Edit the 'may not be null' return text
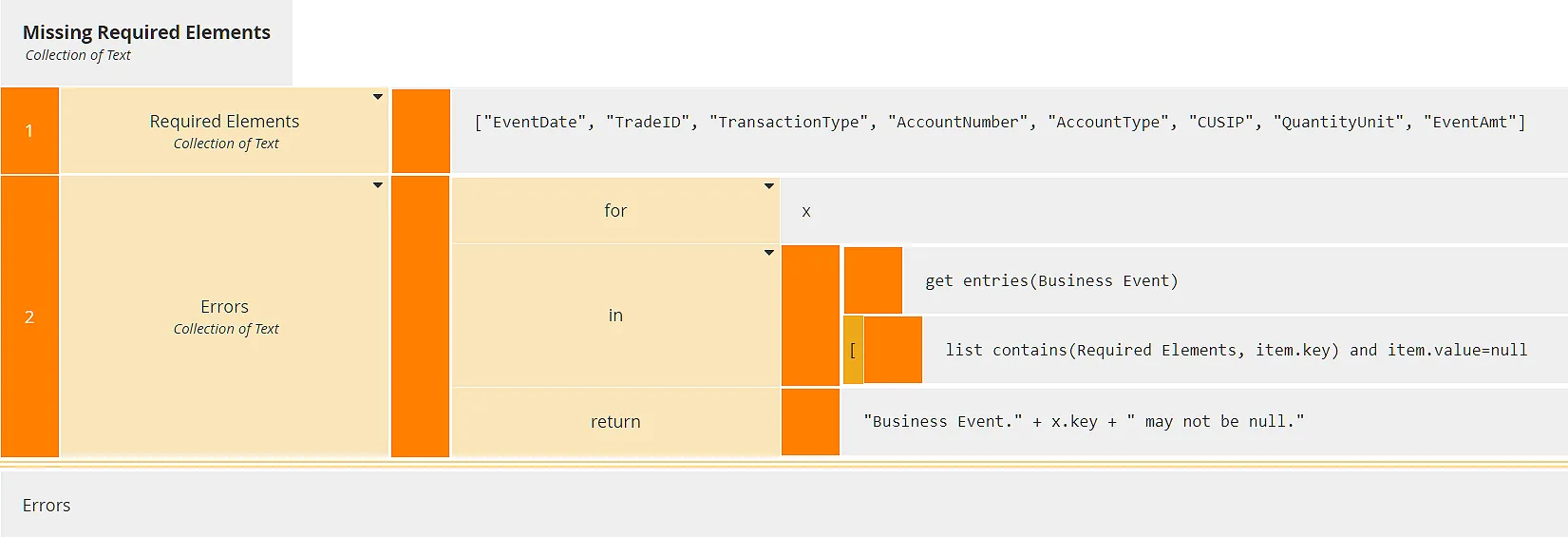 (1083, 421)
